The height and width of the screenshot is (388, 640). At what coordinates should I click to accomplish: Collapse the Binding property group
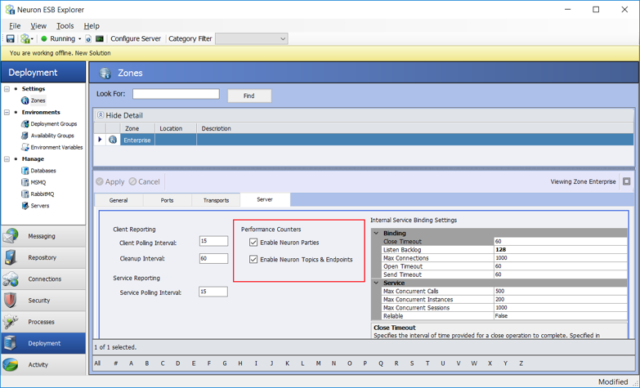coord(376,233)
